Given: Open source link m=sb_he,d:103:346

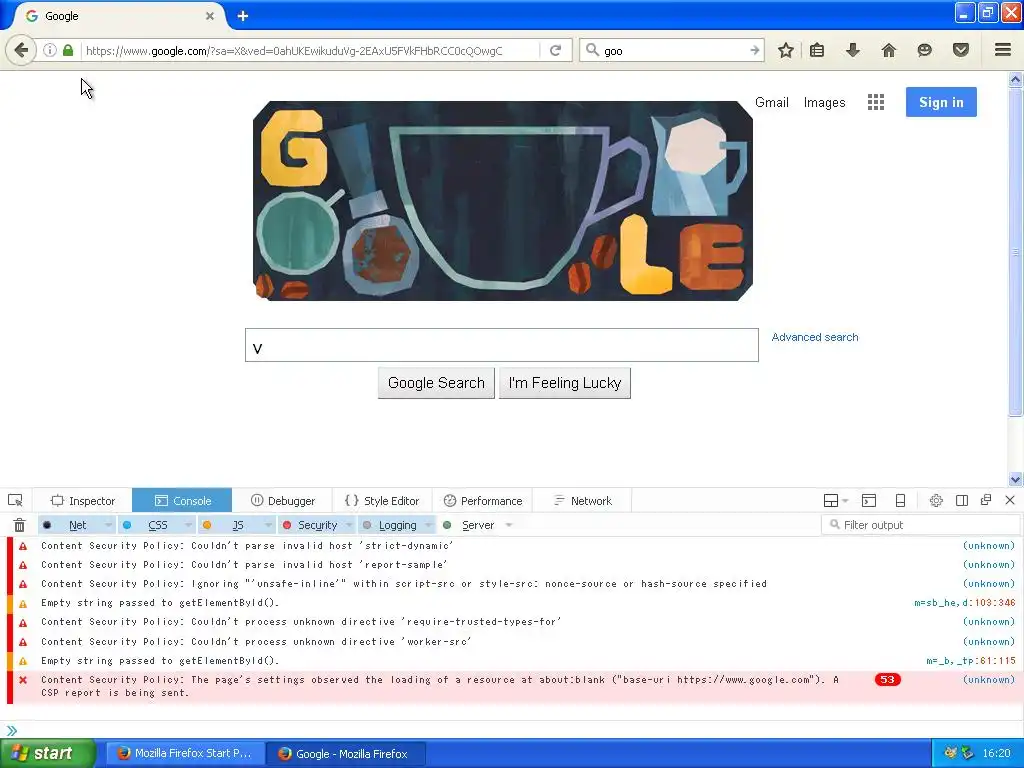Looking at the screenshot, I should [x=965, y=603].
